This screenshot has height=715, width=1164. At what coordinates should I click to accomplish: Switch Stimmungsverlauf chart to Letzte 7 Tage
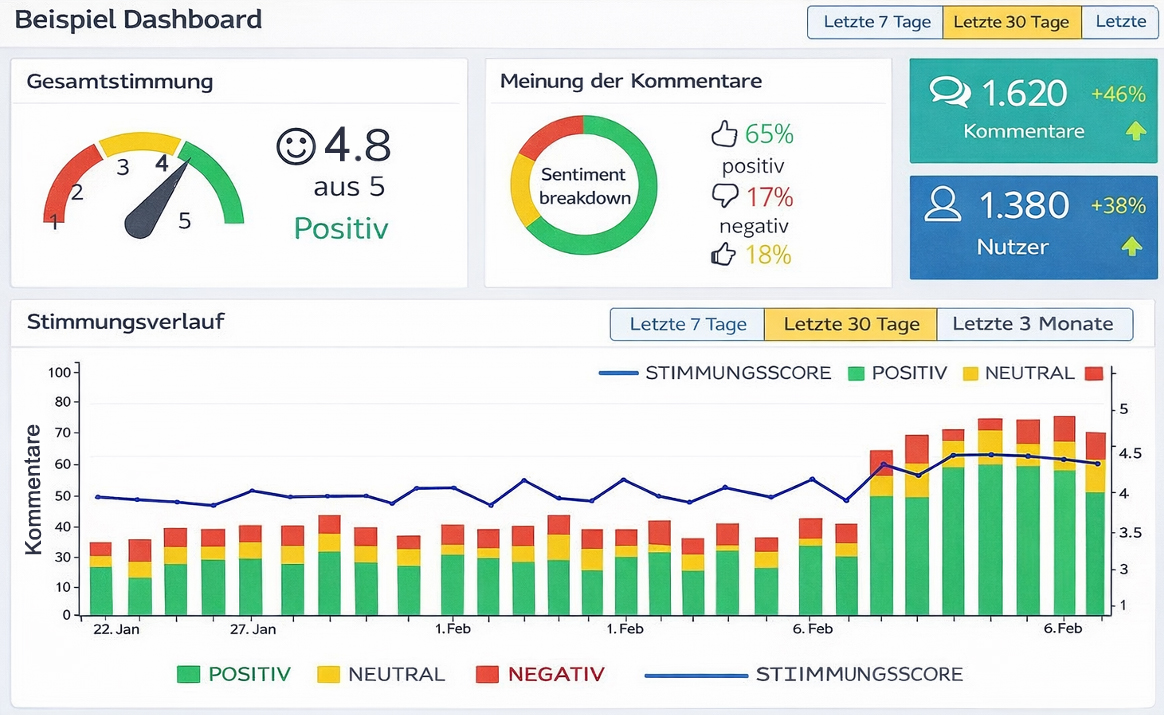tap(687, 324)
